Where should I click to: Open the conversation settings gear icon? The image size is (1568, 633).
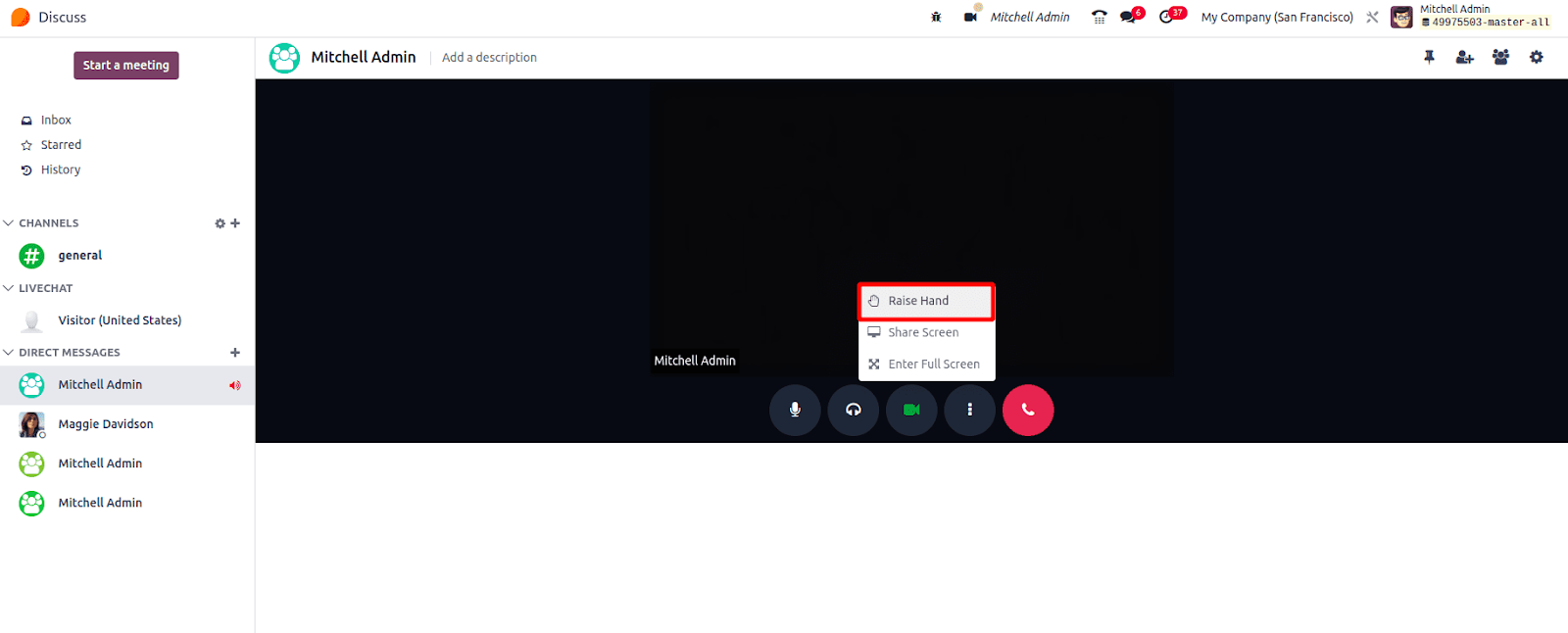coord(1537,58)
